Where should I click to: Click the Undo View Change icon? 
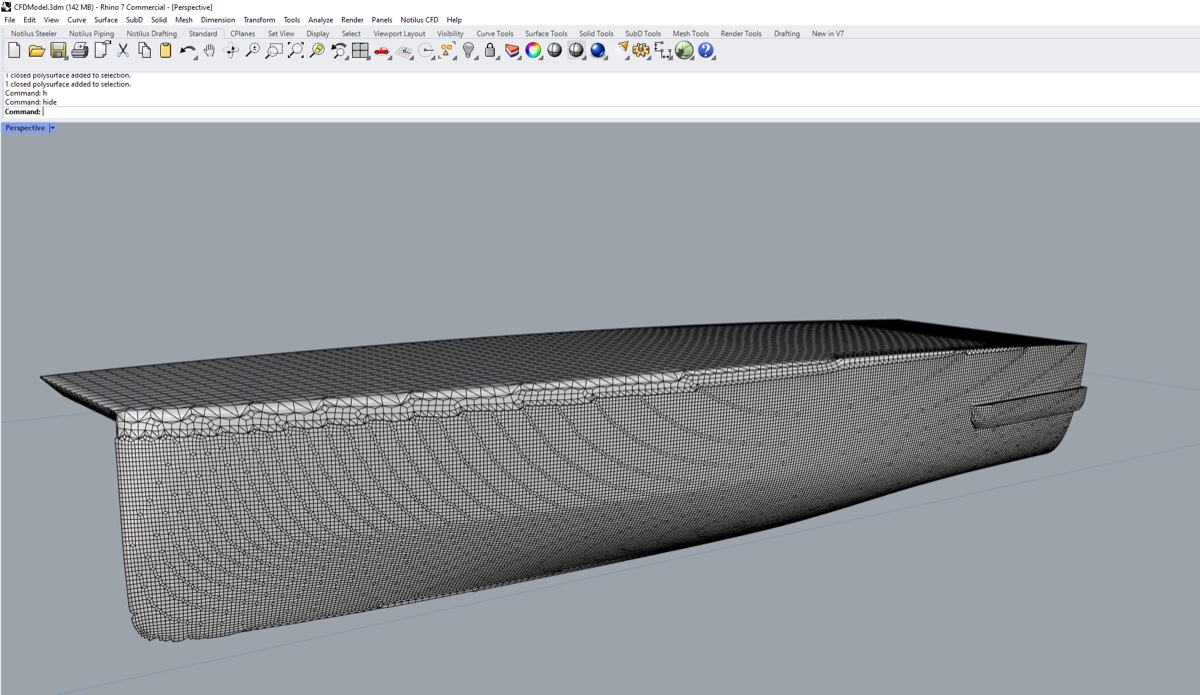pyautogui.click(x=339, y=50)
